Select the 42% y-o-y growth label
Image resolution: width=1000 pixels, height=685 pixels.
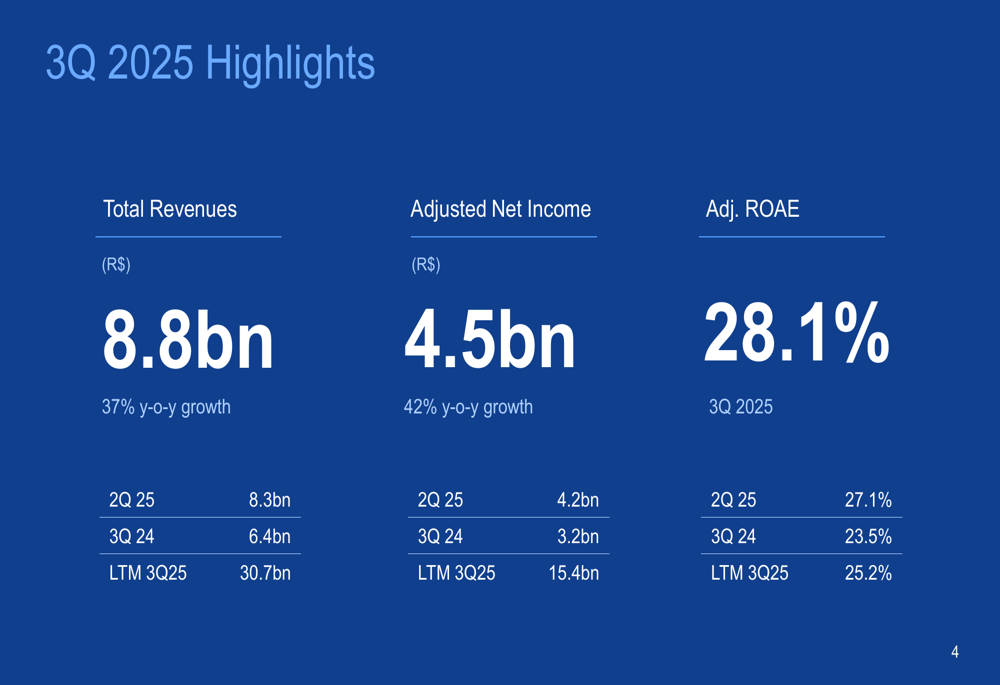pyautogui.click(x=468, y=407)
